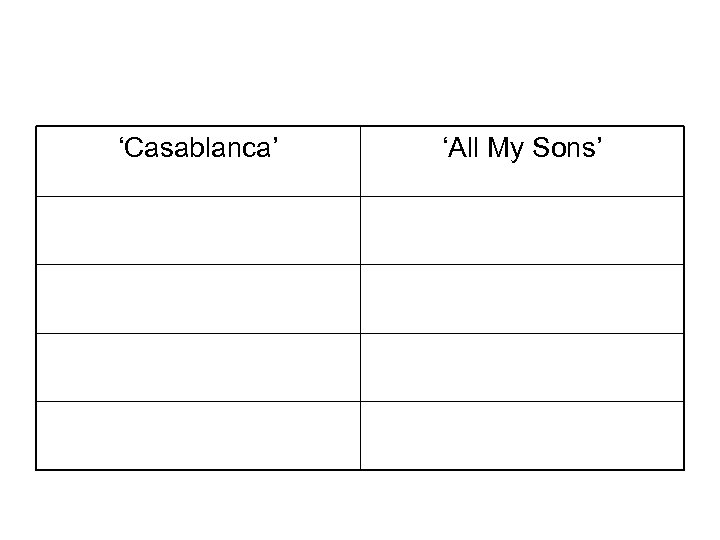This screenshot has width=720, height=540.
Task: Select the bottom cell of 'All My Sons' column
Action: pos(522,435)
